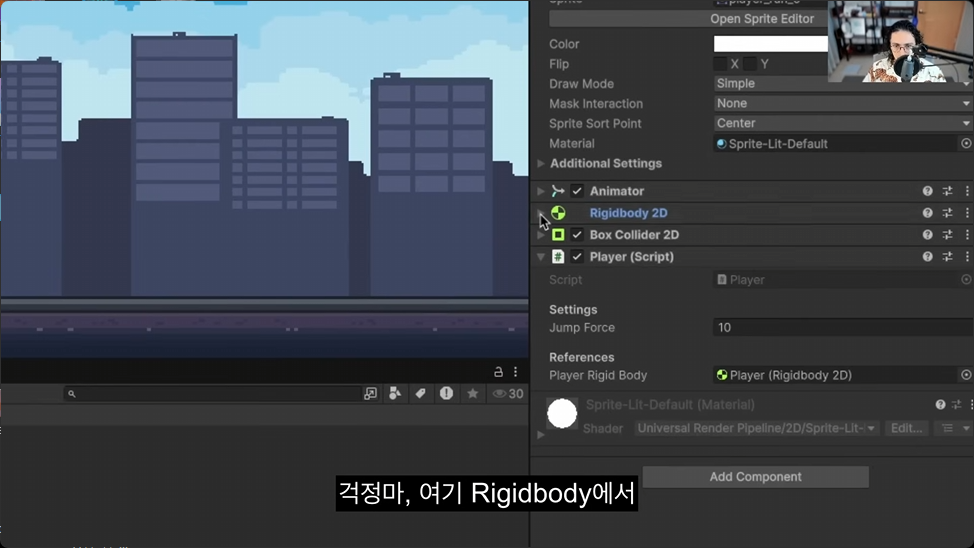Open Box Collider 2D presets icon
This screenshot has height=548, width=974.
point(947,235)
